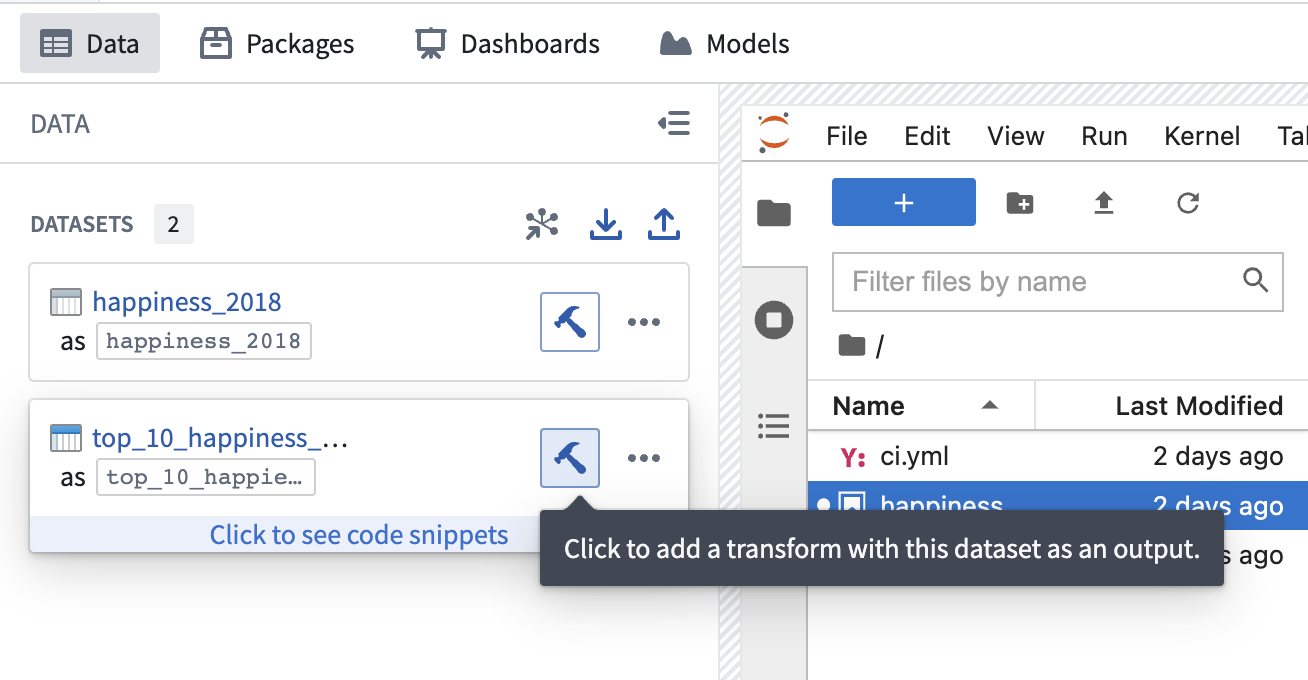Click hammer transform icon for happiness_2018
This screenshot has height=680, width=1308.
click(570, 322)
